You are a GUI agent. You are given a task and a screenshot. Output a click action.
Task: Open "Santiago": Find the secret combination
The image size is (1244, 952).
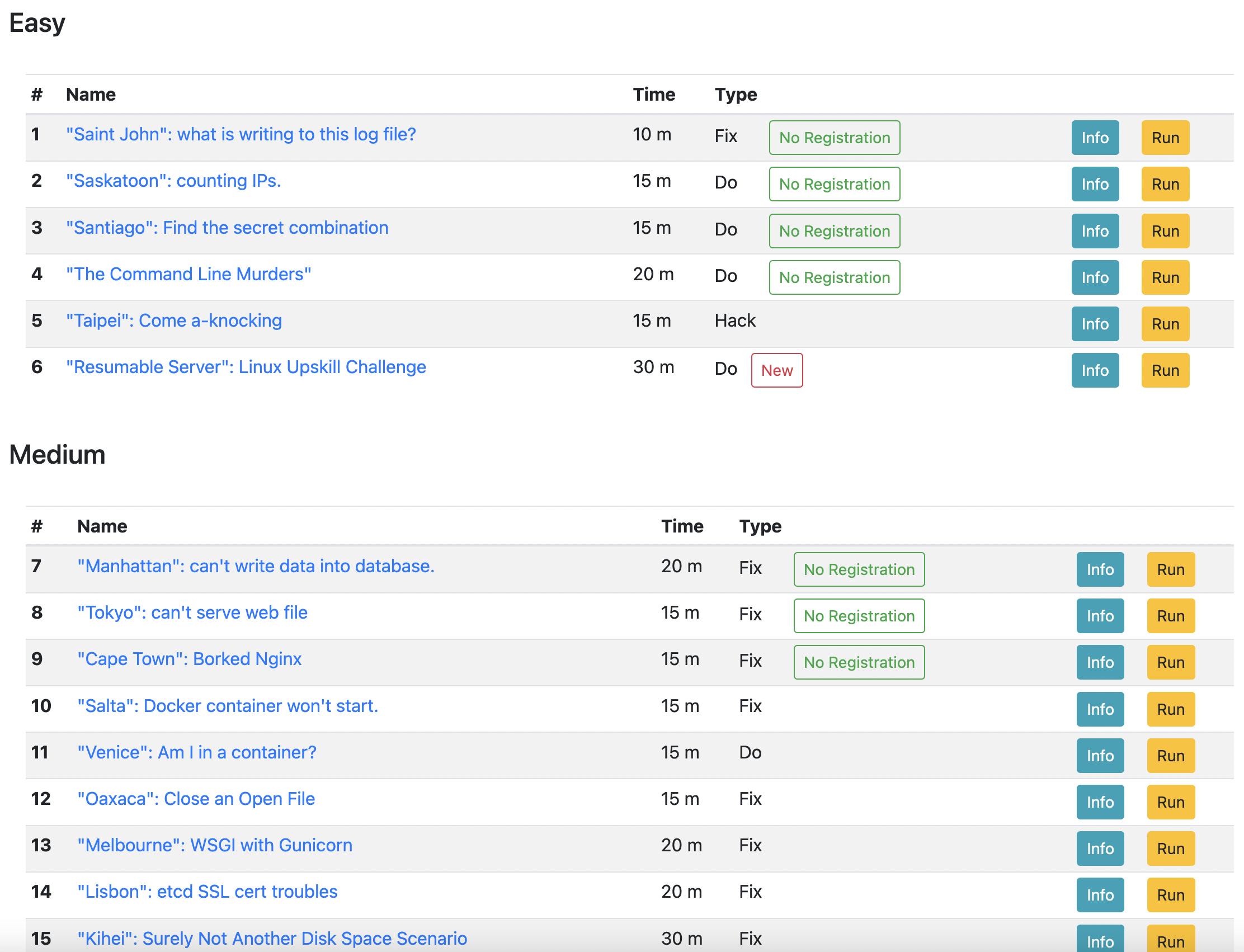(227, 227)
